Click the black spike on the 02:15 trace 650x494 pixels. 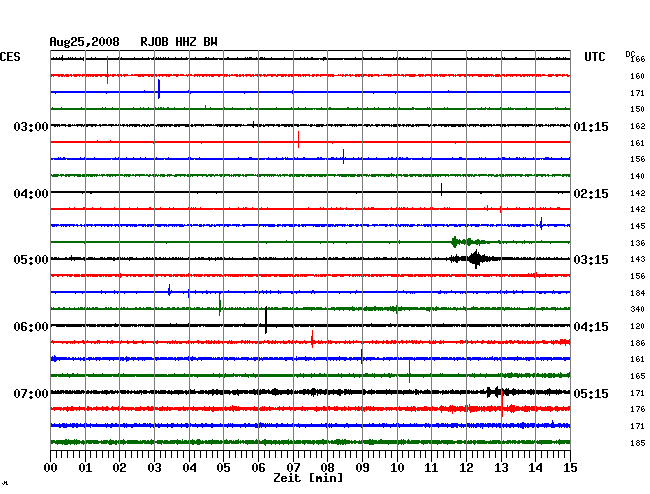[x=441, y=189]
